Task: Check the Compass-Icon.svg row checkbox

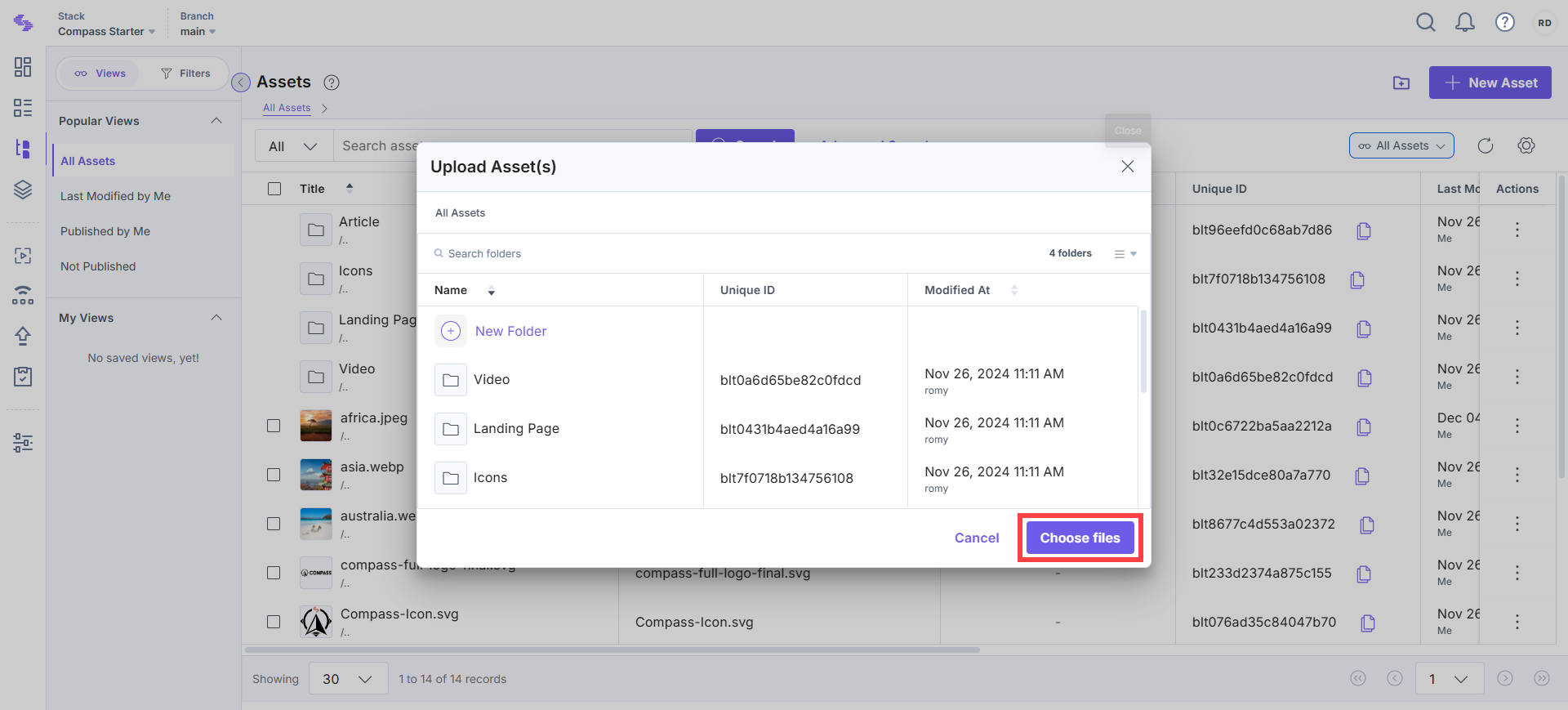Action: tap(274, 622)
